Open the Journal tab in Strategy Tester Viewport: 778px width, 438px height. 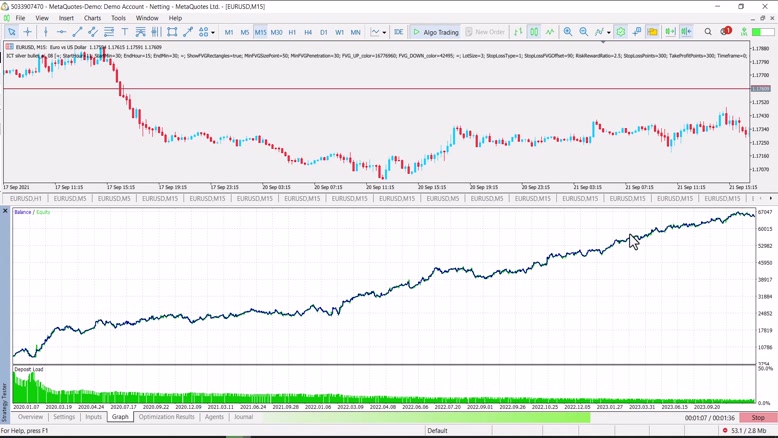click(x=243, y=417)
